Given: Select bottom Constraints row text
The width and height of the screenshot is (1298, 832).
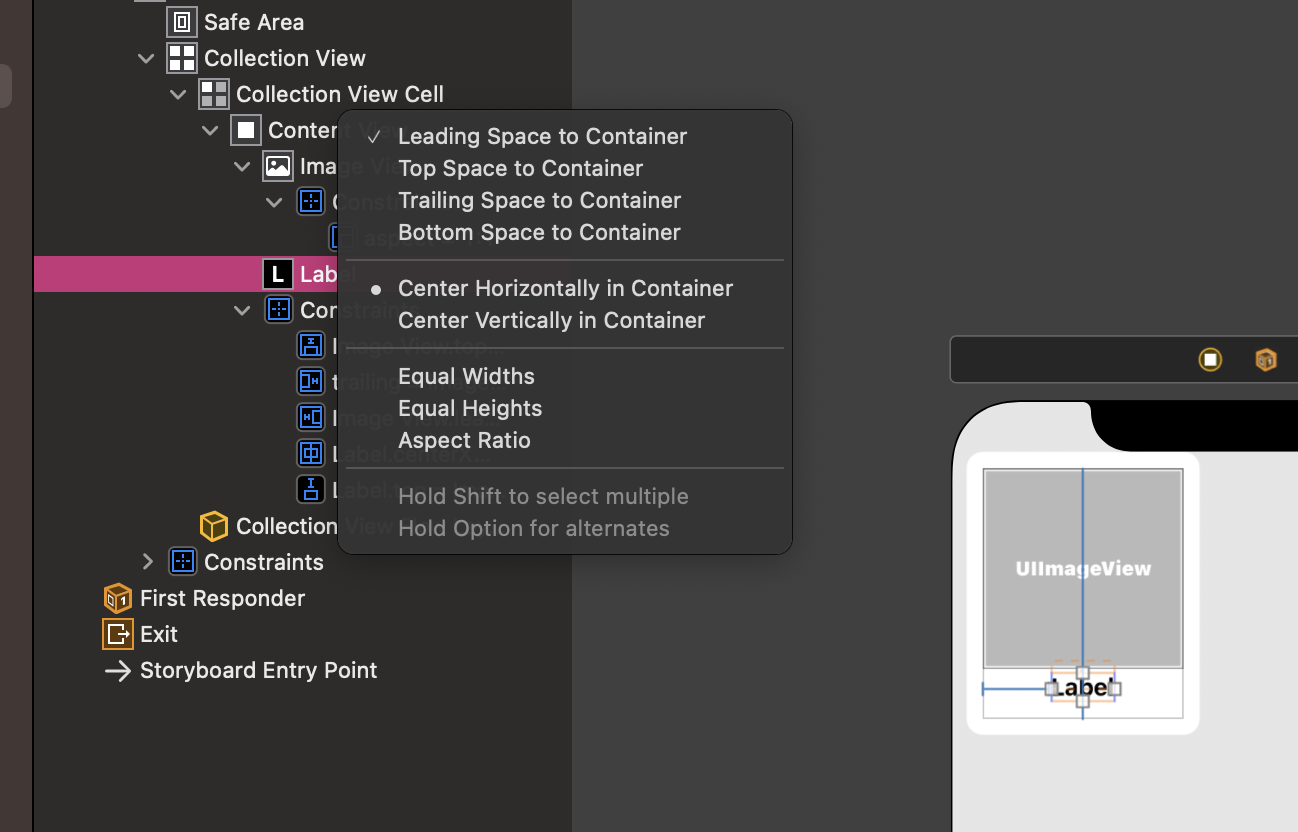Looking at the screenshot, I should click(264, 562).
